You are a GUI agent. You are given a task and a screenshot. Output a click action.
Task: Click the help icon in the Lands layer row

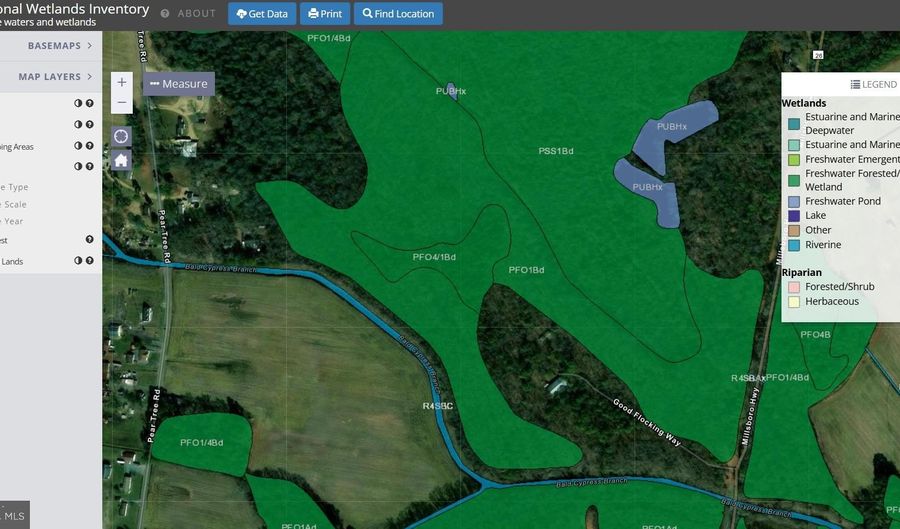[x=90, y=261]
